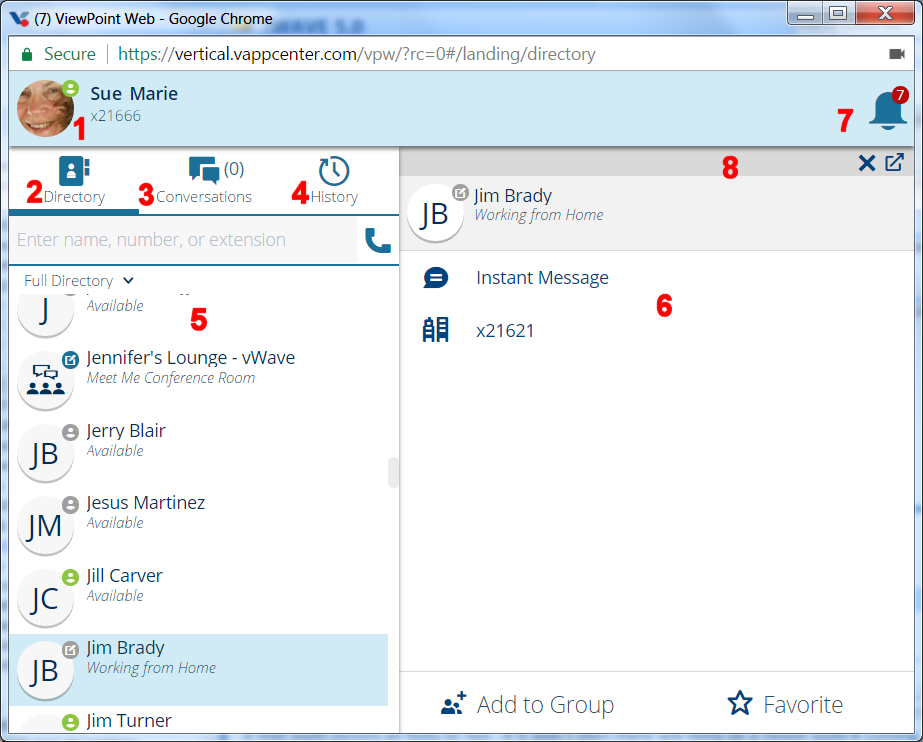Screen dimensions: 923x742
Task: Click Jim Brady name in the detail header
Action: click(513, 195)
